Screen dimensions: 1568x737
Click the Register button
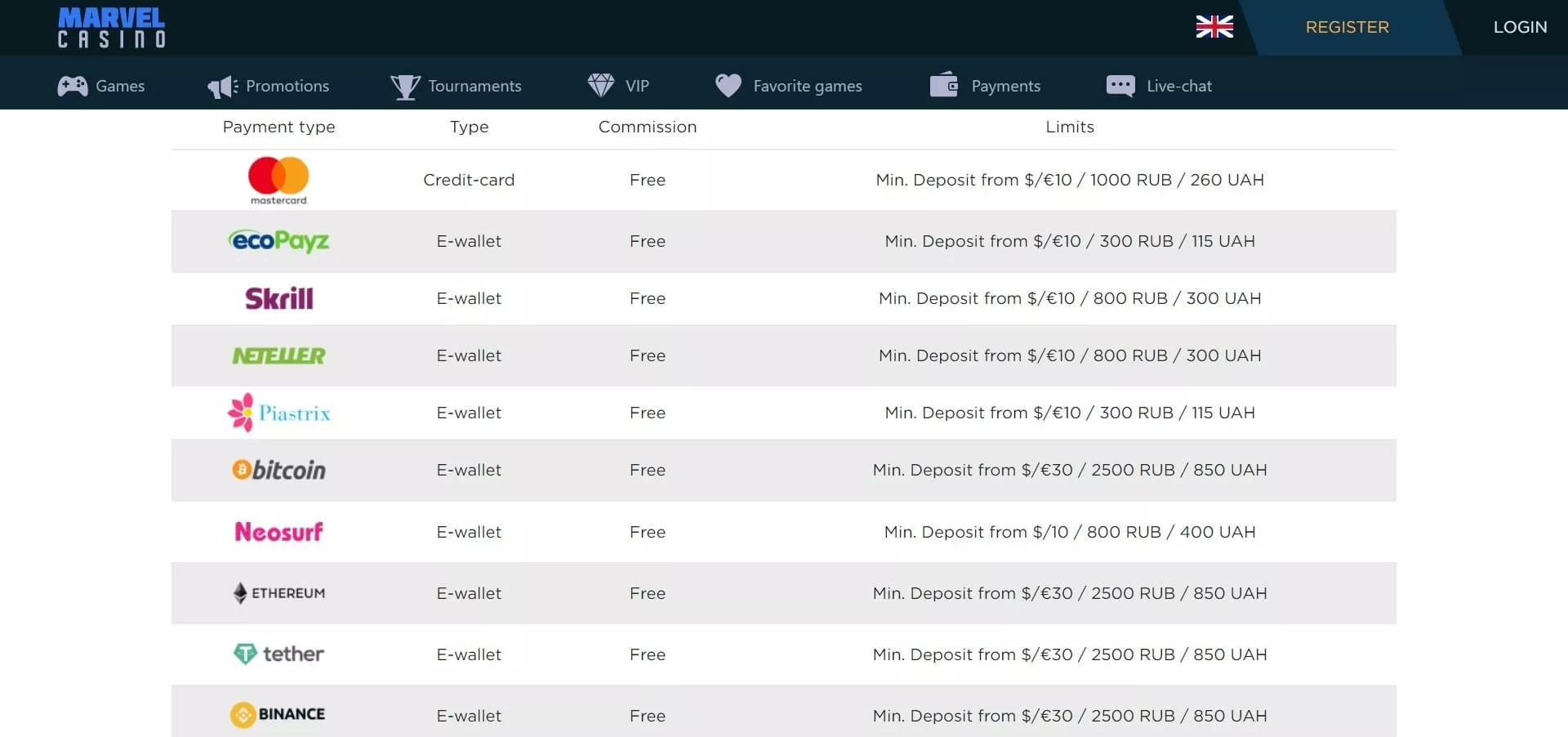1347,27
